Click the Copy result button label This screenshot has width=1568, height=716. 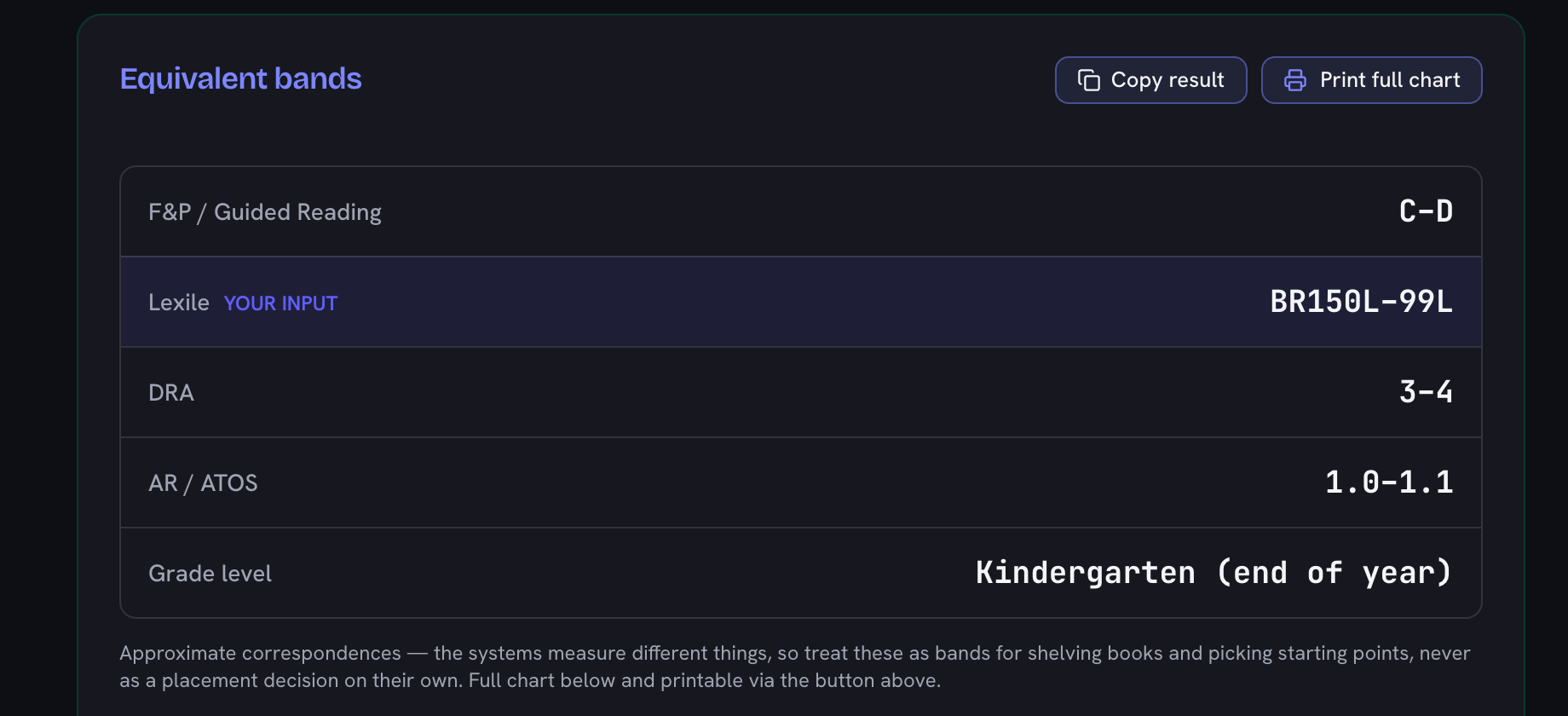[1167, 80]
